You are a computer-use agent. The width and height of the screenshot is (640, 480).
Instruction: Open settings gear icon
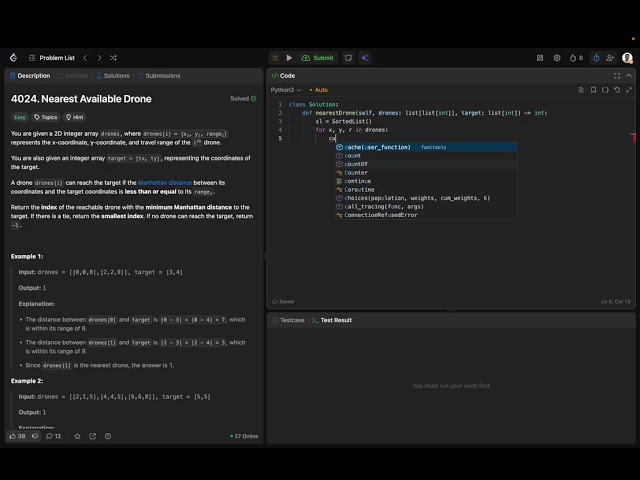557,58
